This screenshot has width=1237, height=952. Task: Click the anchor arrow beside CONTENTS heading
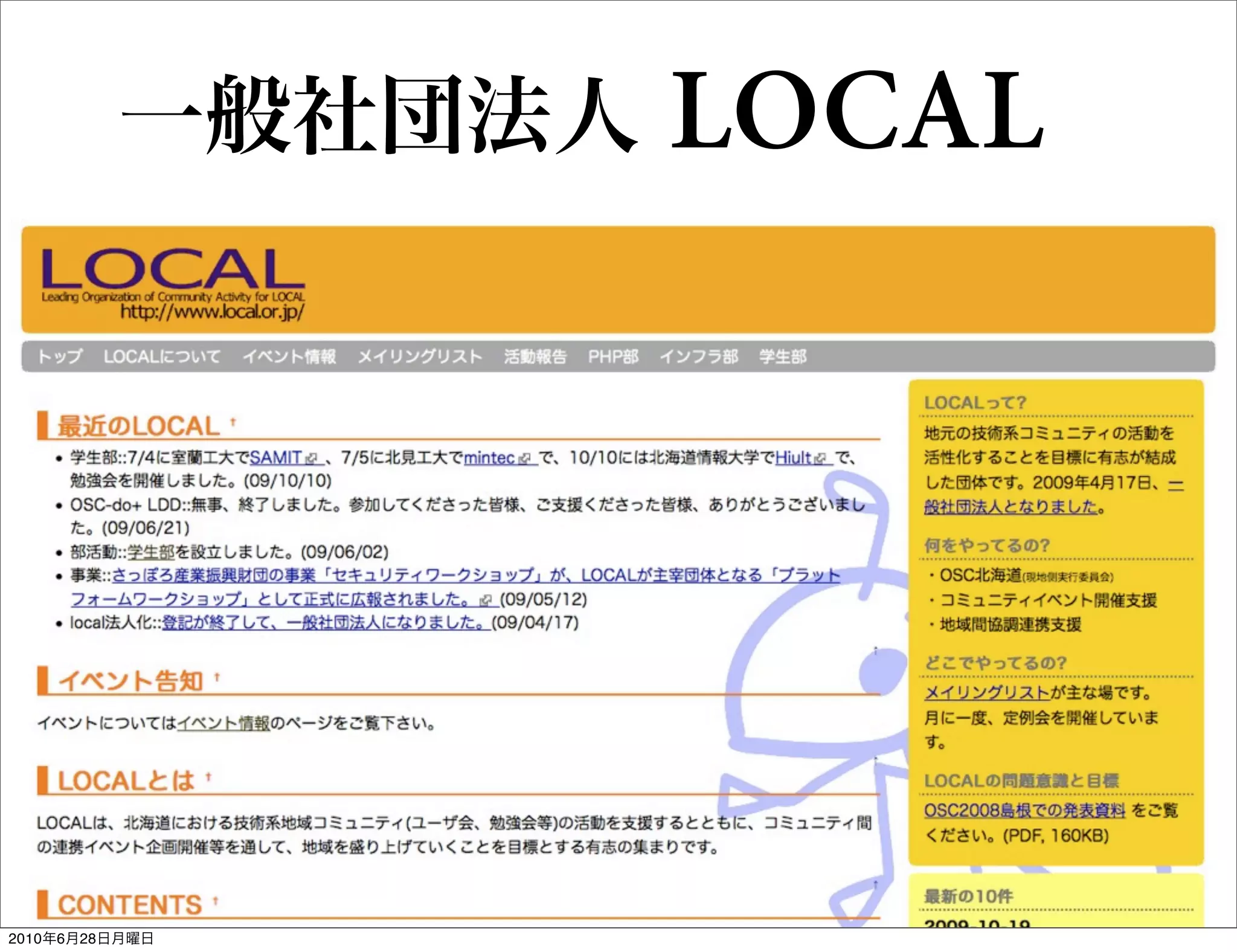pos(216,901)
